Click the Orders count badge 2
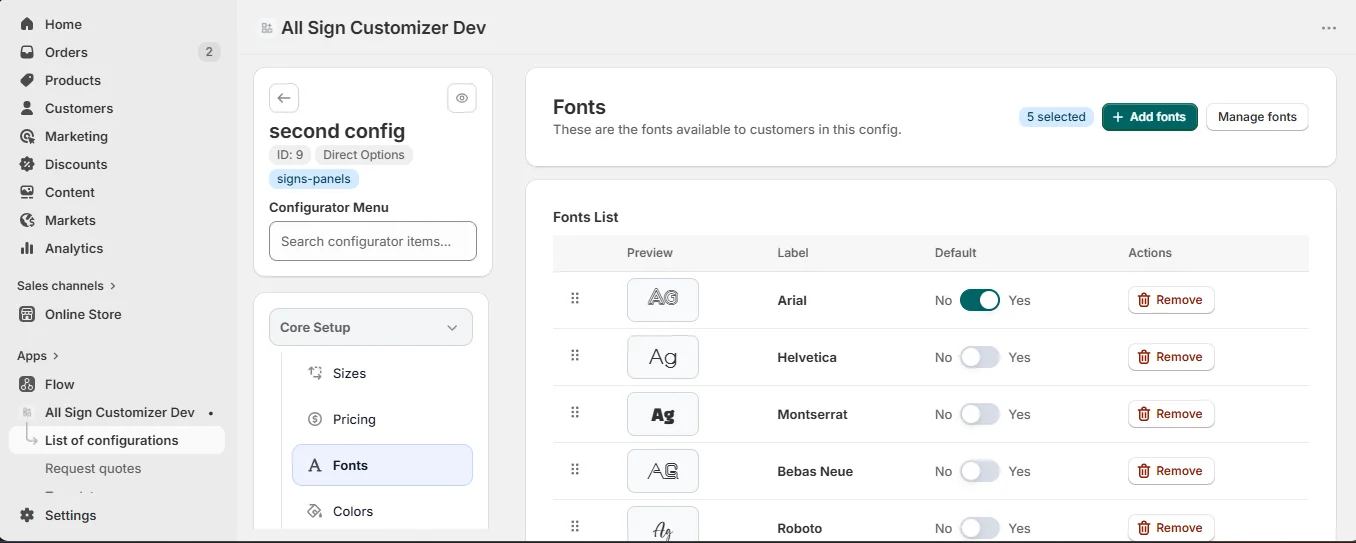This screenshot has height=543, width=1356. 209,52
